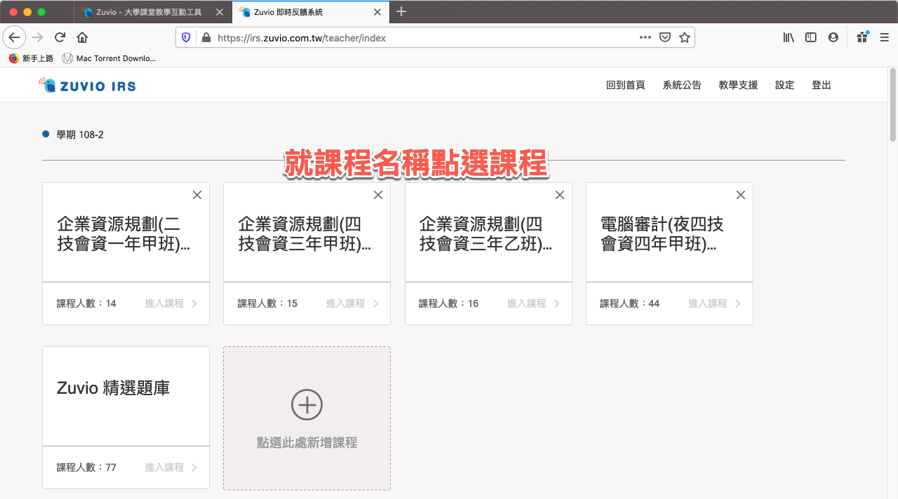
Task: Open the What's New gift icon
Action: [x=862, y=38]
